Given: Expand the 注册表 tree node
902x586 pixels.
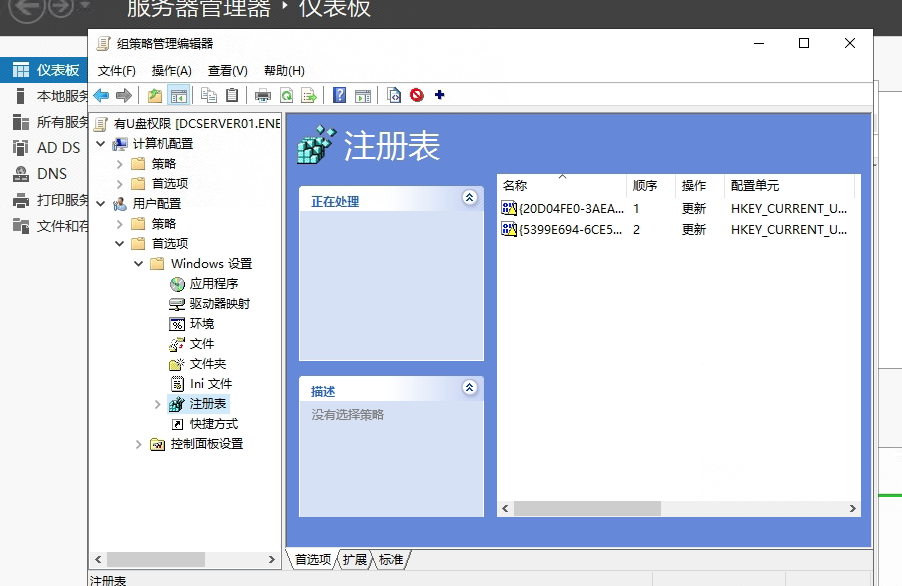Looking at the screenshot, I should coord(157,404).
